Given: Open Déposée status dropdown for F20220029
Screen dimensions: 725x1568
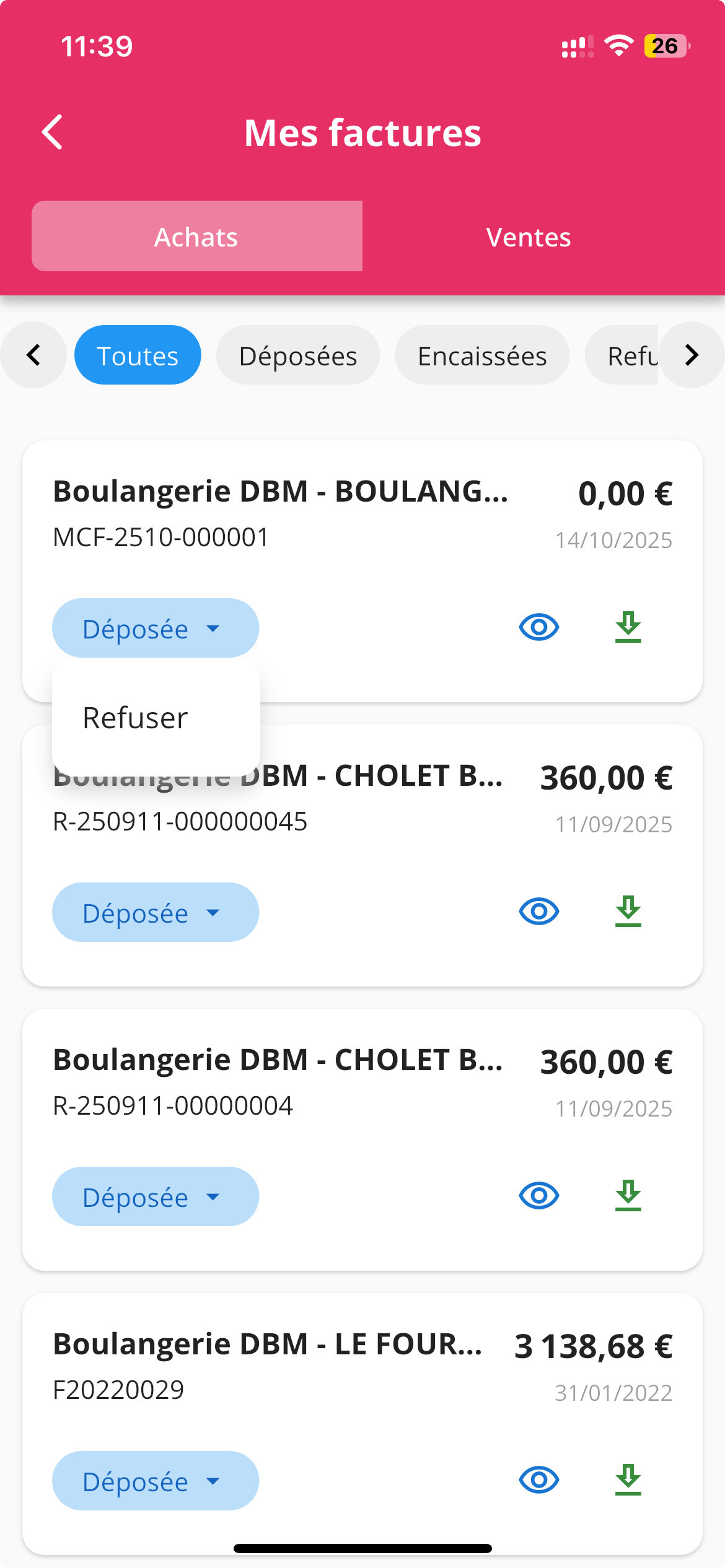Looking at the screenshot, I should [155, 1481].
